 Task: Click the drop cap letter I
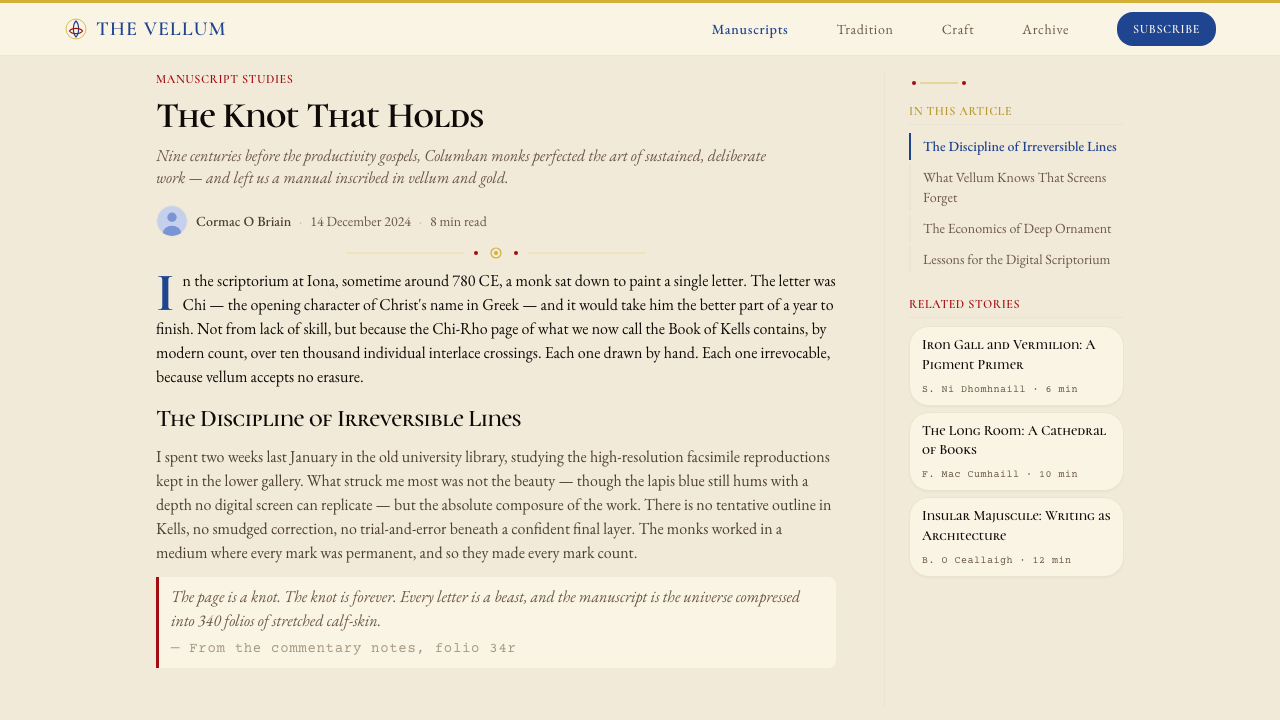pyautogui.click(x=166, y=293)
